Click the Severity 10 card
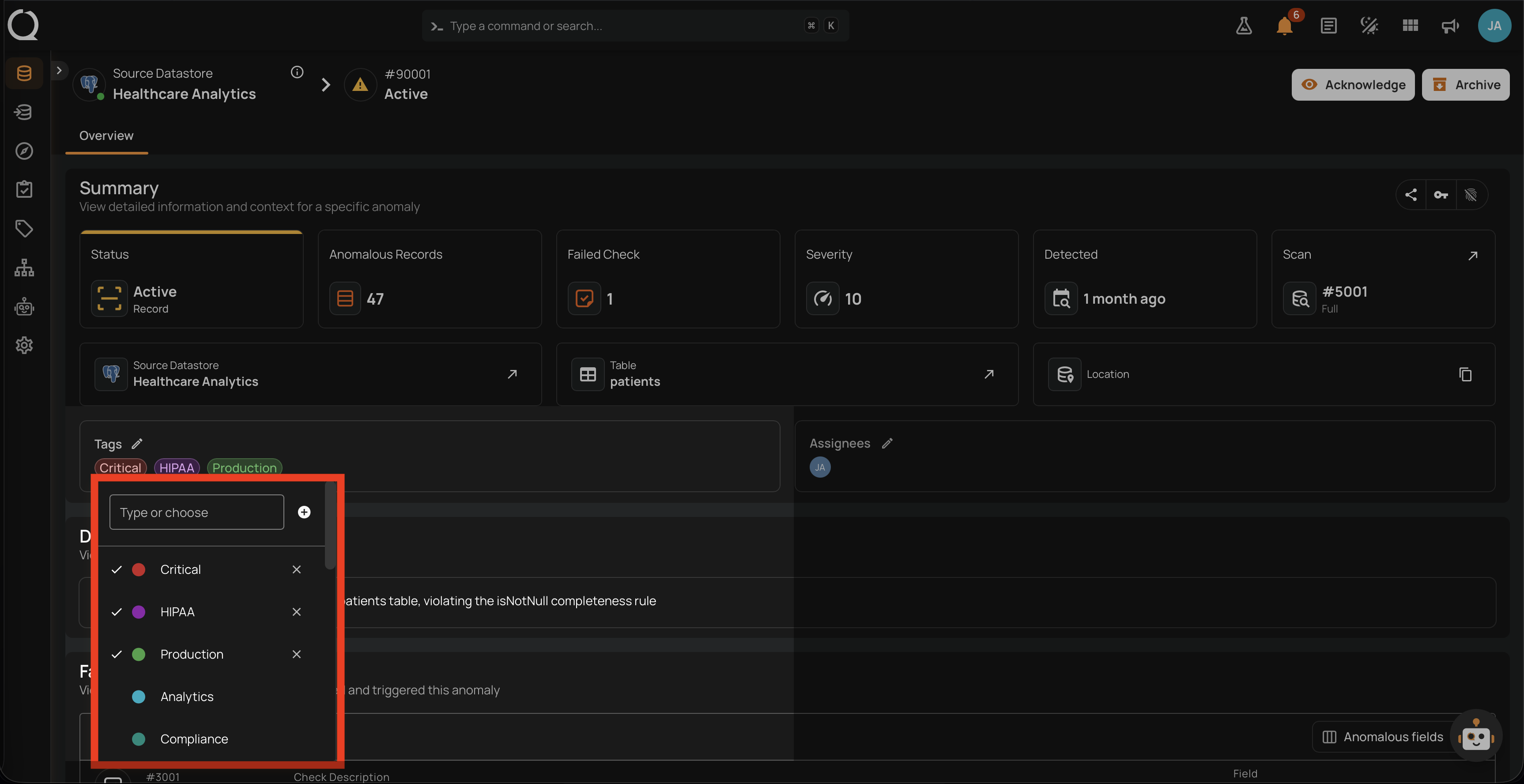 tap(906, 279)
